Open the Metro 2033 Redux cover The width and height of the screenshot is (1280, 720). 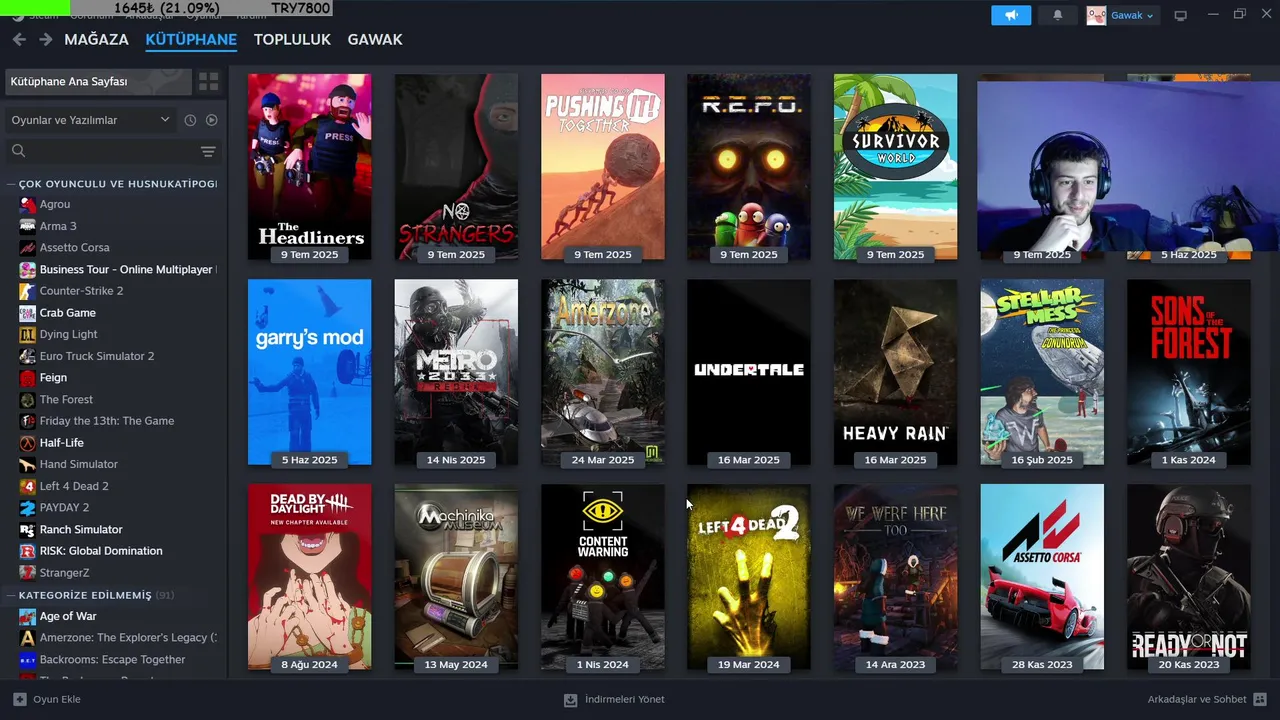pyautogui.click(x=456, y=372)
